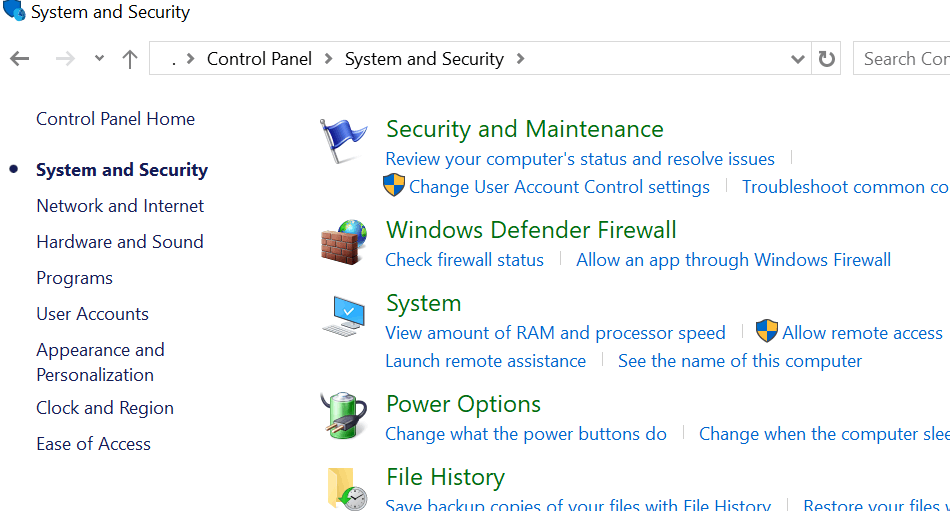Click Launch remote assistance

pyautogui.click(x=486, y=361)
